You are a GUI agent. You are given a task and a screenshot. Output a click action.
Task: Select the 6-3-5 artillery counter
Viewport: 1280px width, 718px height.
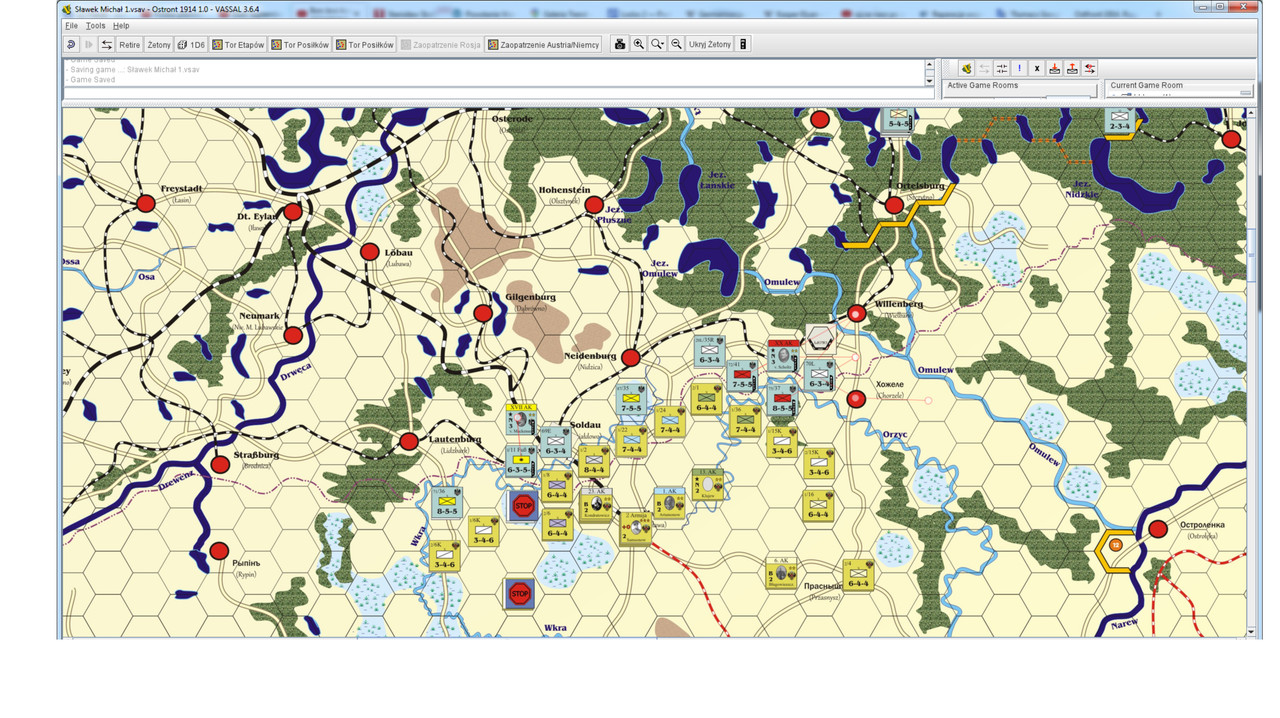(x=519, y=463)
